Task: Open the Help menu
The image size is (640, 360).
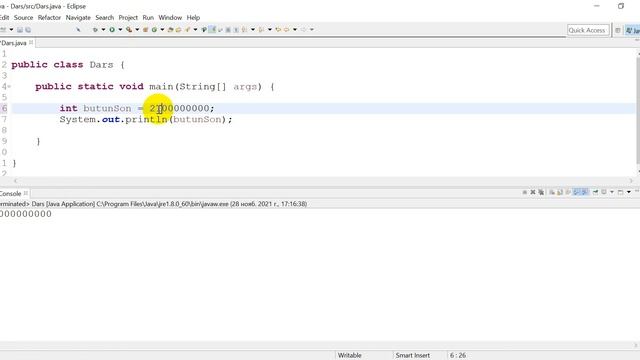Action: point(193,18)
